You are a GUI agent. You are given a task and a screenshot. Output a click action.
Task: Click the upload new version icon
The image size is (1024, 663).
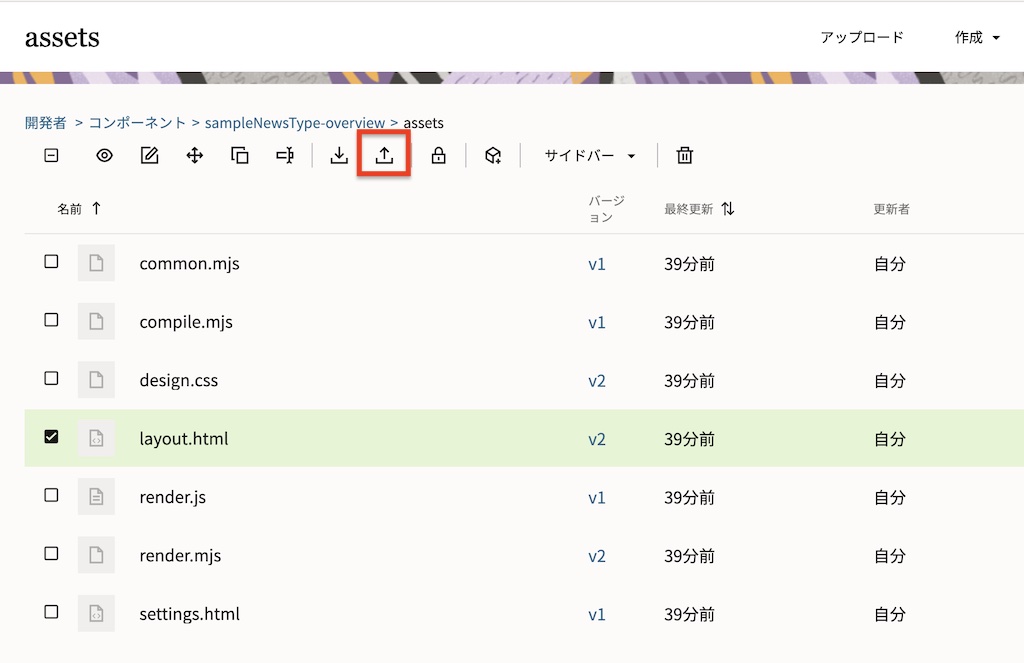click(384, 155)
